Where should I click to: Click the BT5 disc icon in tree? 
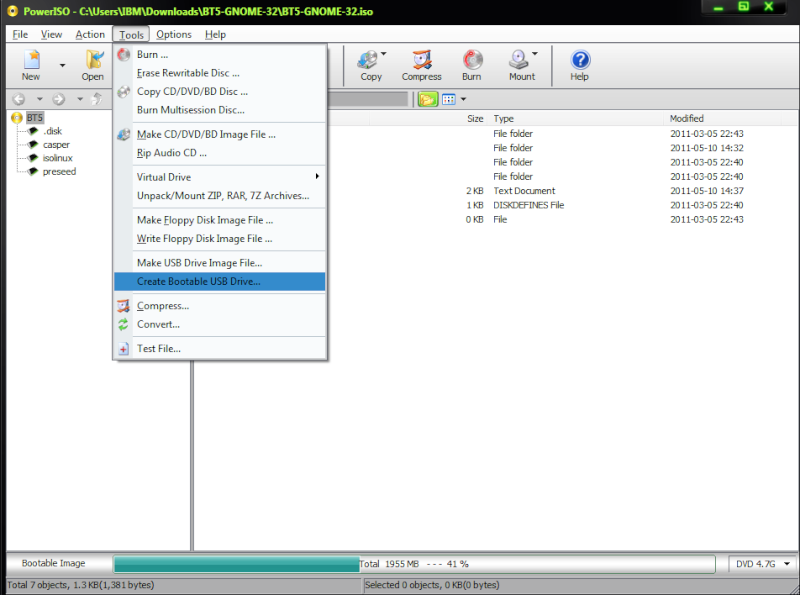17,118
